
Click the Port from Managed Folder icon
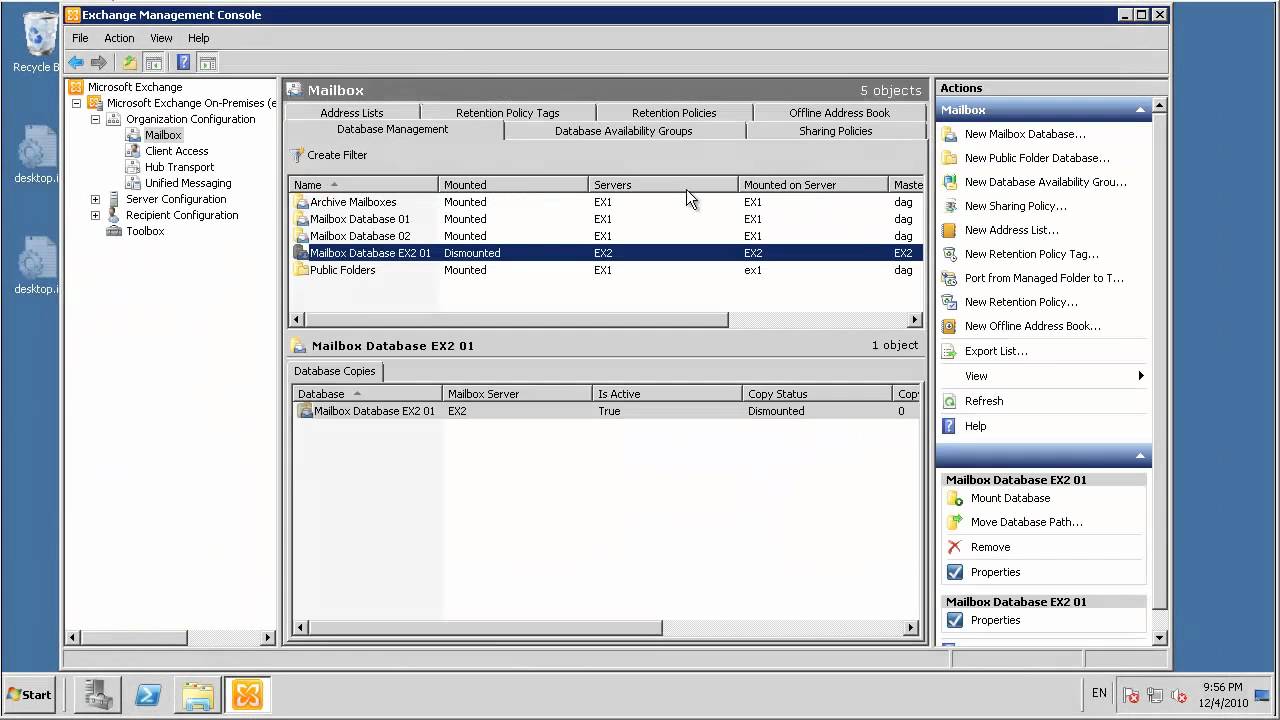[950, 278]
